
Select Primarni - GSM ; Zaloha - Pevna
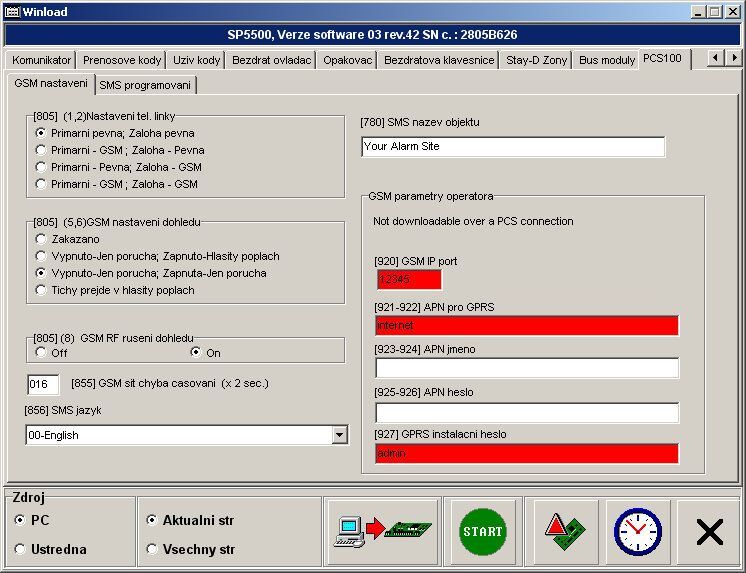(x=41, y=150)
